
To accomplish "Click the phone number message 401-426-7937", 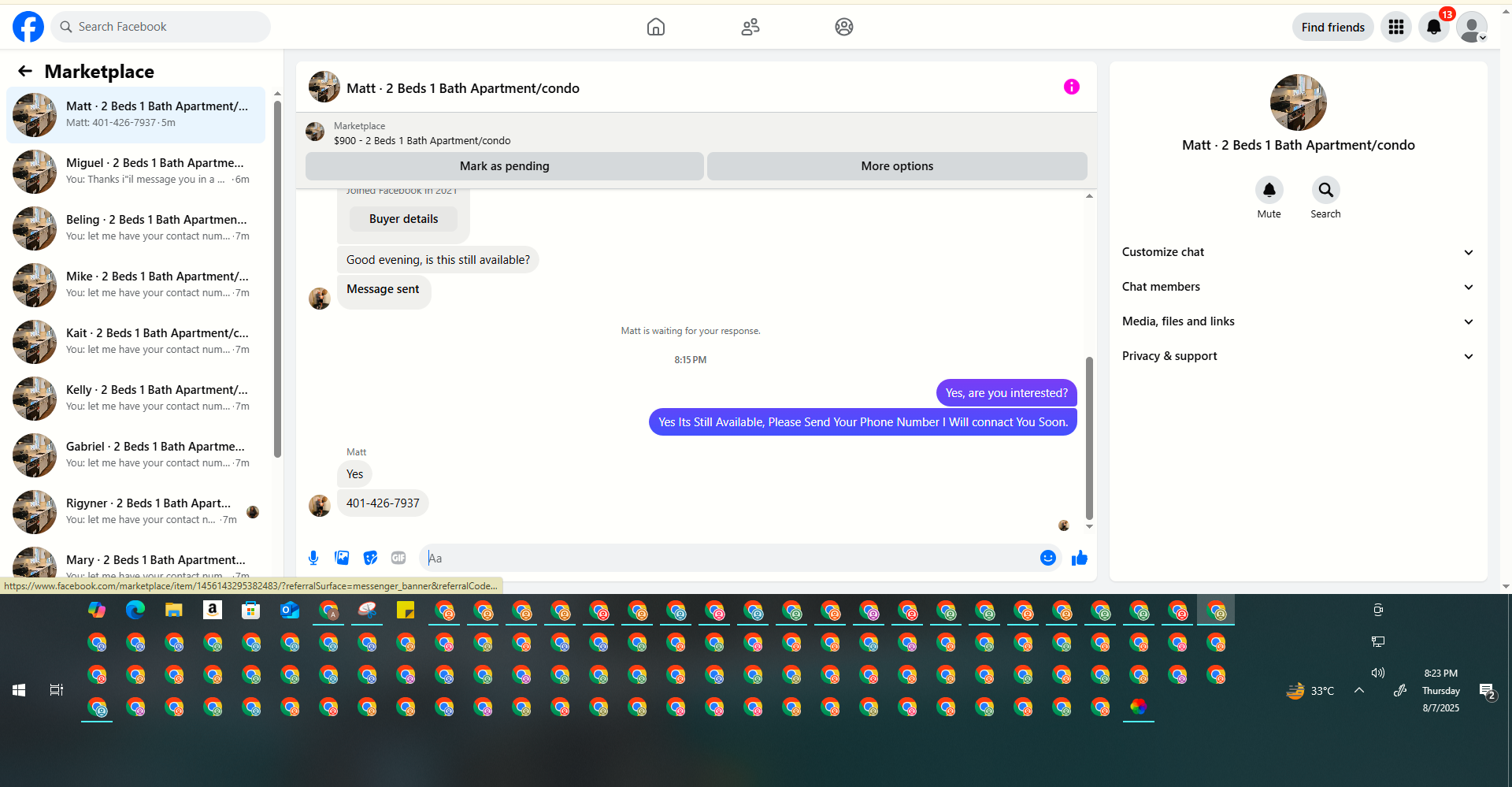I will [x=383, y=503].
